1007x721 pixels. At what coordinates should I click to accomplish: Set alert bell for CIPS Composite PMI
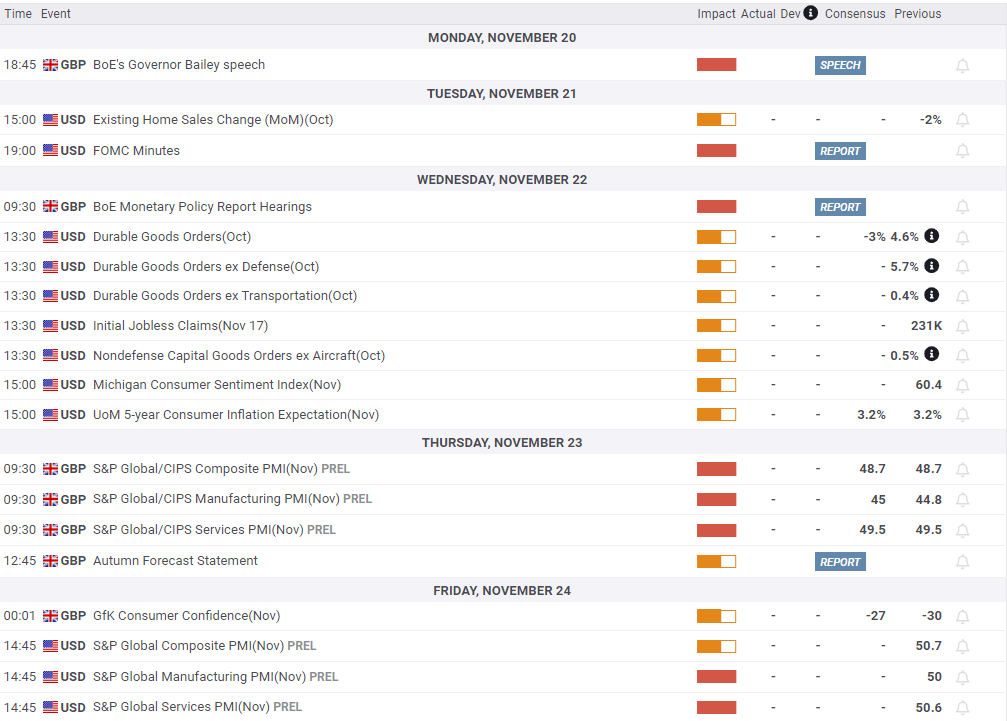pyautogui.click(x=962, y=470)
